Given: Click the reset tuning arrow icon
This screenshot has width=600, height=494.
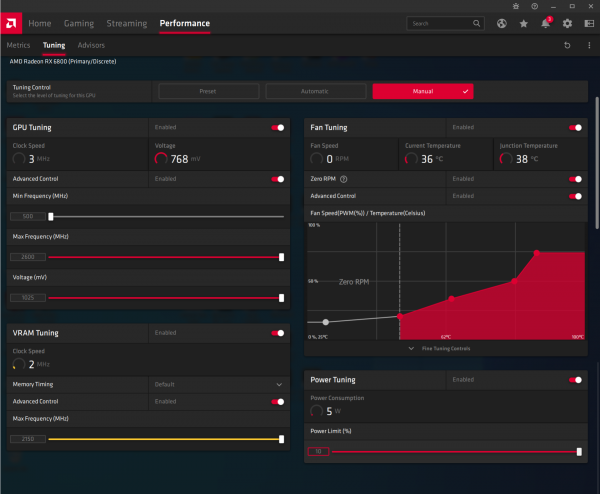Looking at the screenshot, I should [567, 45].
